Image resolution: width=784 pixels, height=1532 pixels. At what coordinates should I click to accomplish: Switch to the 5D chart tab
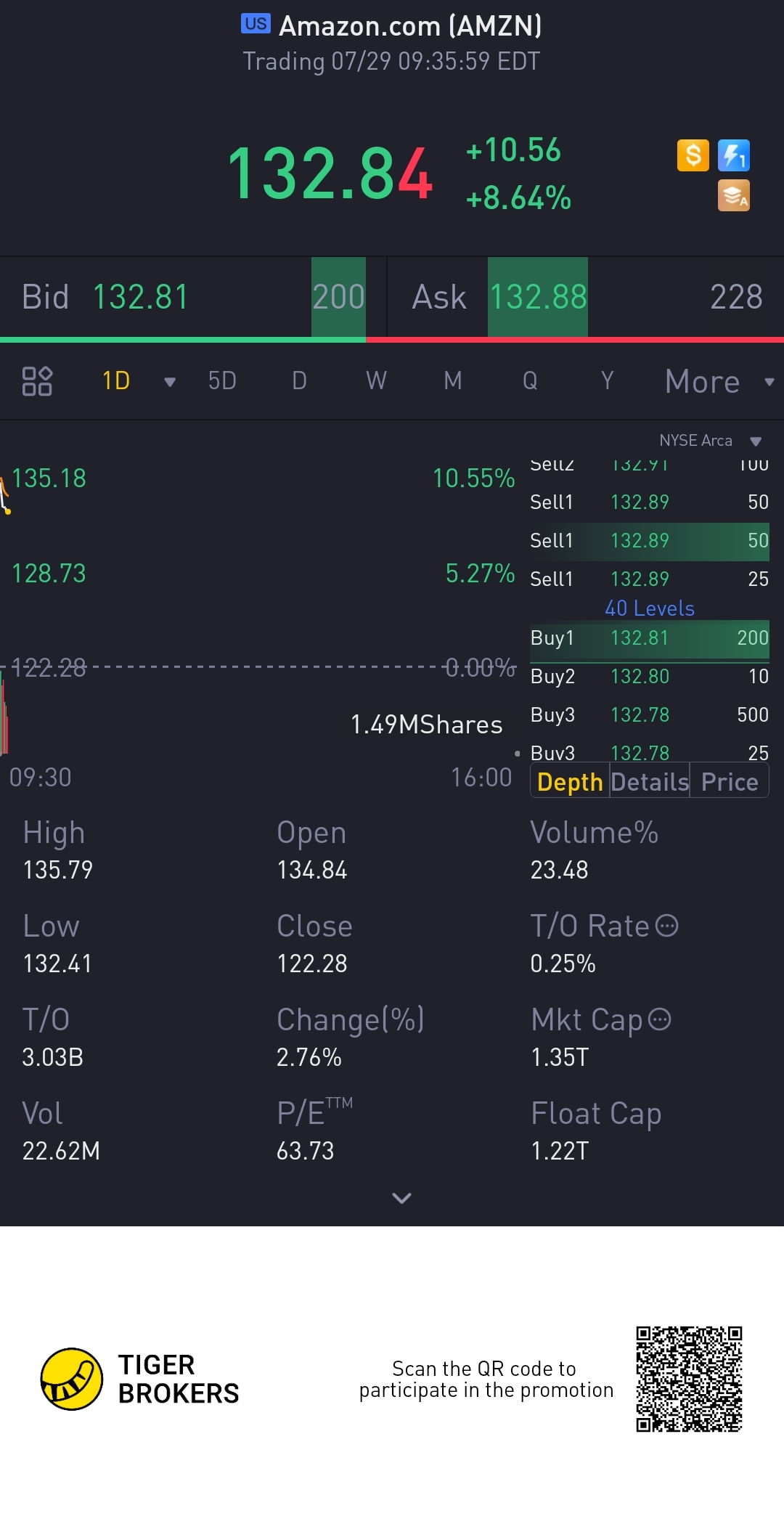[222, 381]
